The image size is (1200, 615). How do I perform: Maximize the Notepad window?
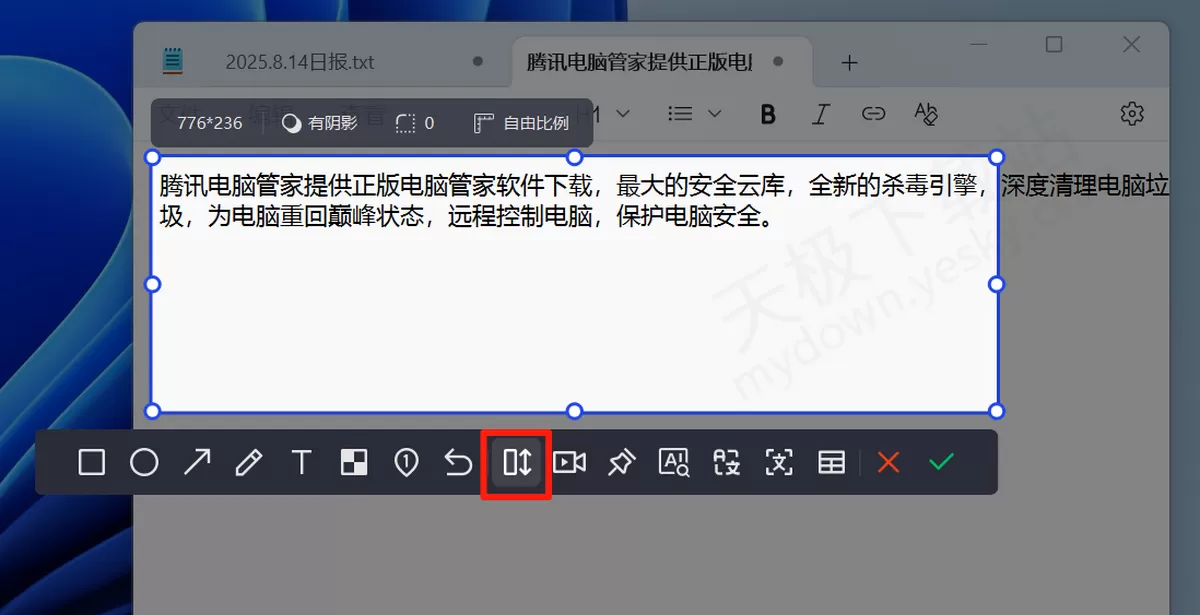click(x=1054, y=44)
